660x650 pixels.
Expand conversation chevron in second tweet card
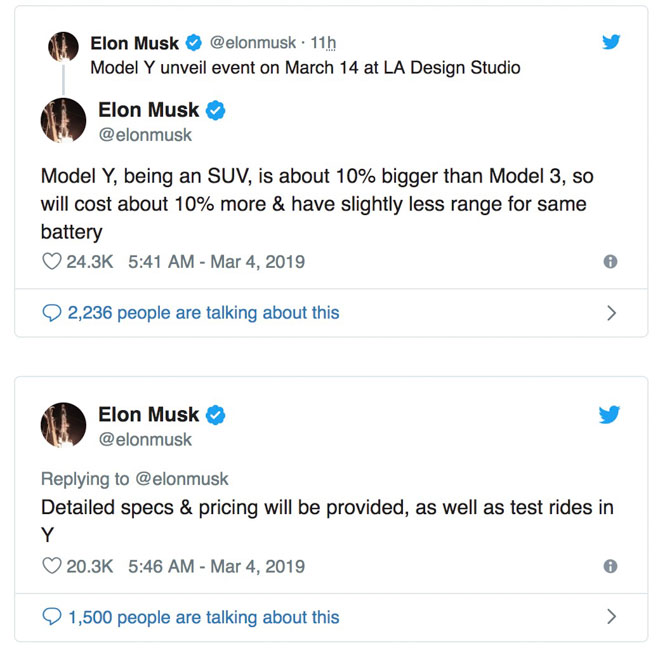612,617
